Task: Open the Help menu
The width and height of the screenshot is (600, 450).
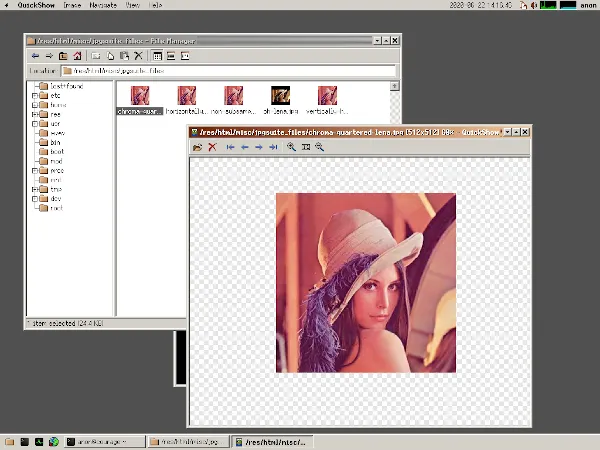Action: [155, 5]
